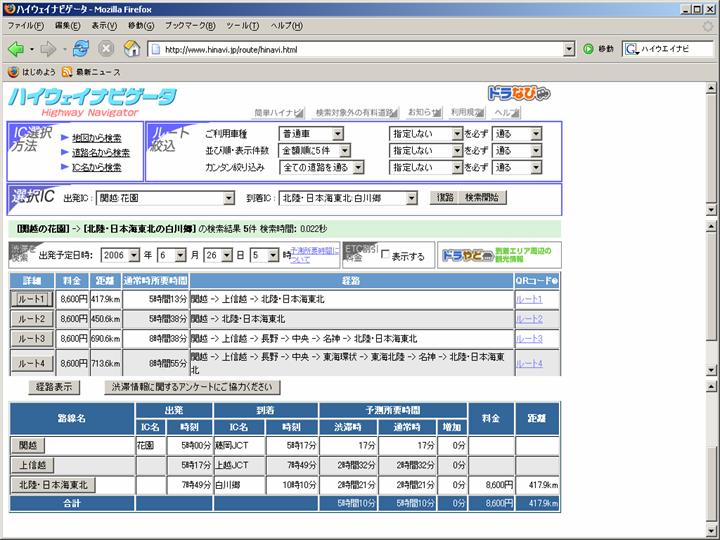Switch to the 簡単ハイナビ tab
Screen dimensions: 720x540
tap(279, 112)
